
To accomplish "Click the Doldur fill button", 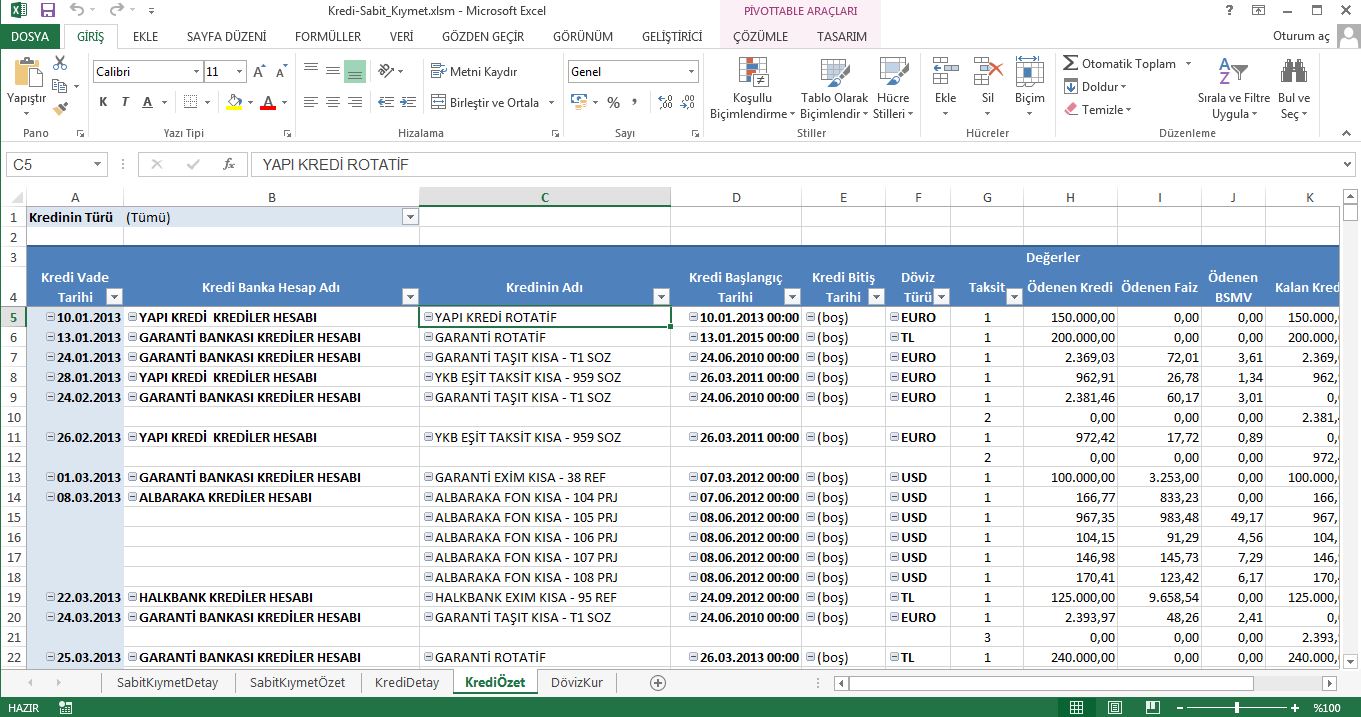I will coord(1096,87).
